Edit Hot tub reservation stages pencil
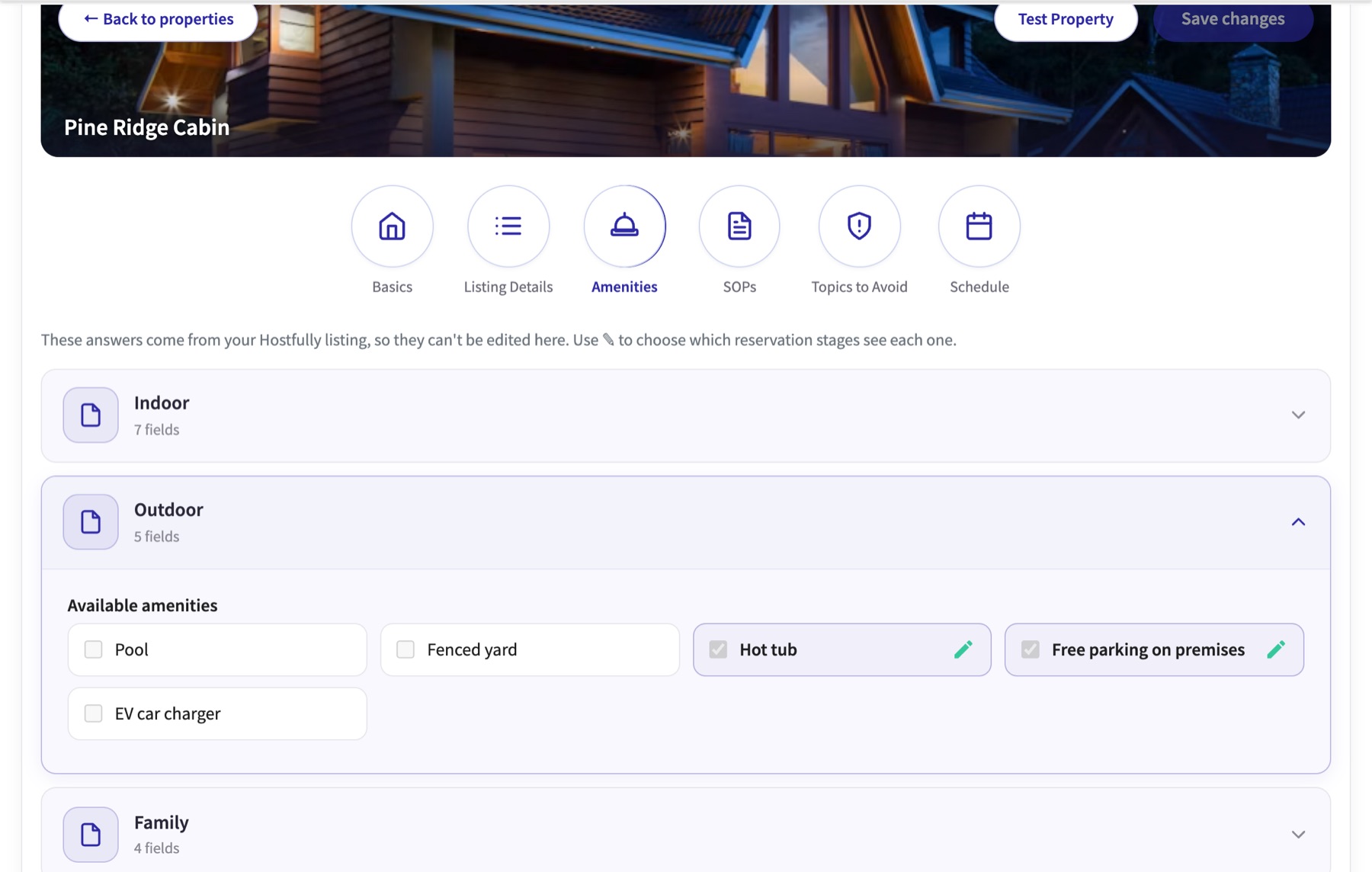 coord(963,649)
